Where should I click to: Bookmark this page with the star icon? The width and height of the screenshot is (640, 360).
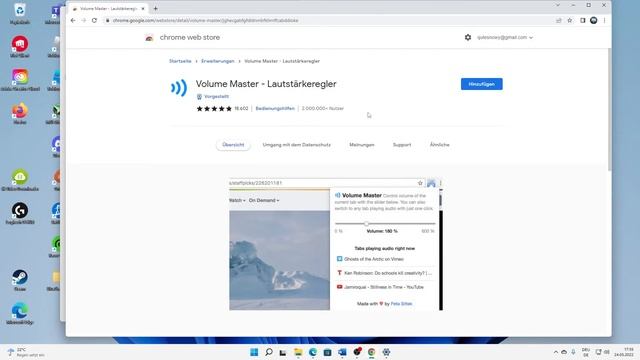tap(570, 20)
